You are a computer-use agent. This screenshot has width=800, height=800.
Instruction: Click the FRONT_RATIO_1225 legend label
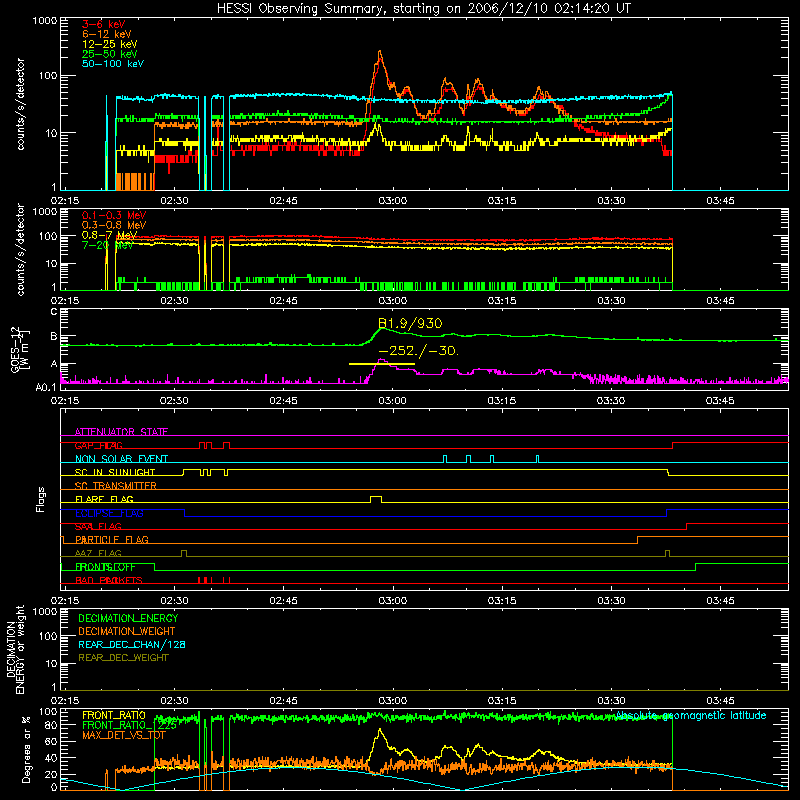click(130, 725)
